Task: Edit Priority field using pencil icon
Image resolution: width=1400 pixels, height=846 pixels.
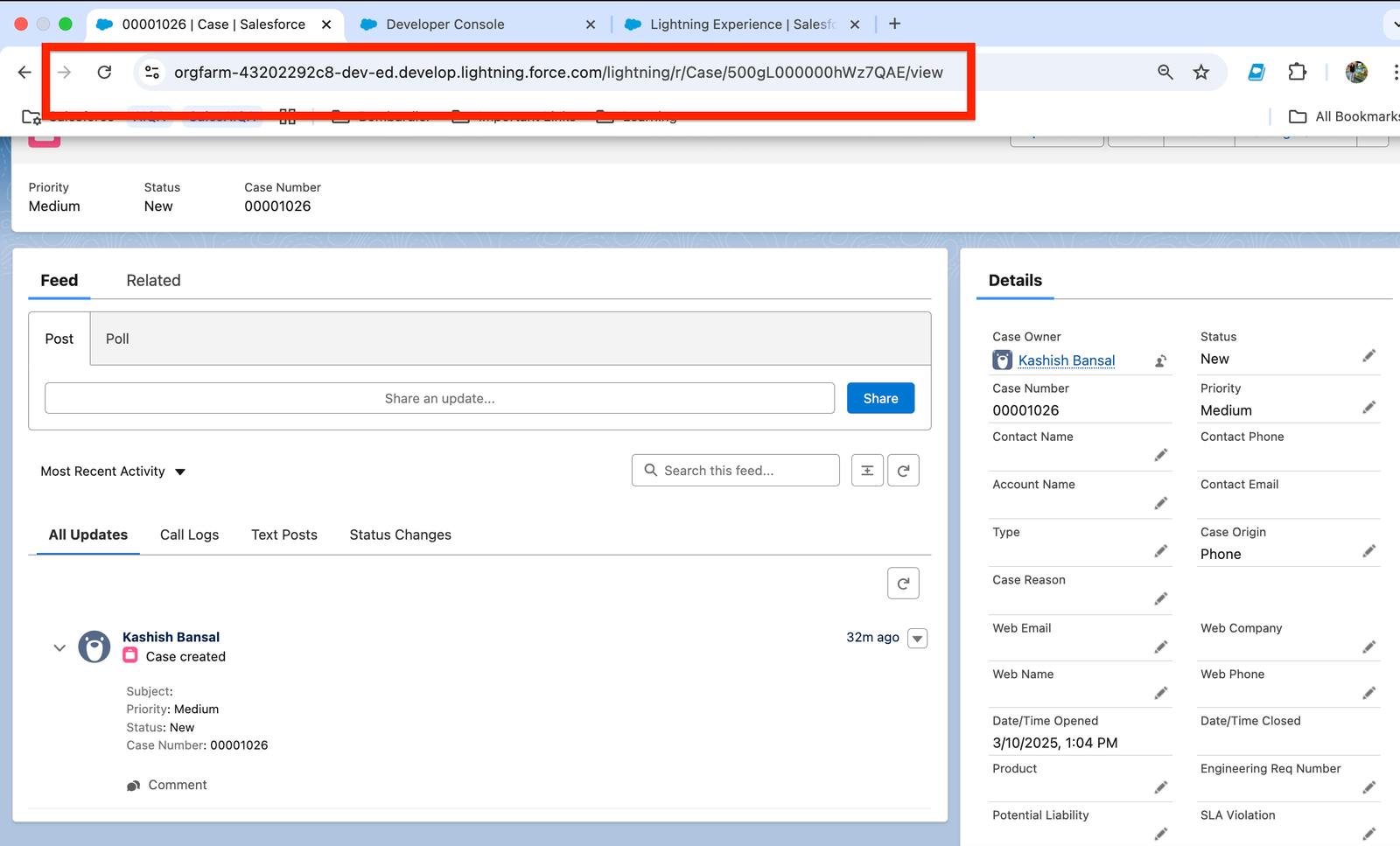Action: pyautogui.click(x=1368, y=408)
